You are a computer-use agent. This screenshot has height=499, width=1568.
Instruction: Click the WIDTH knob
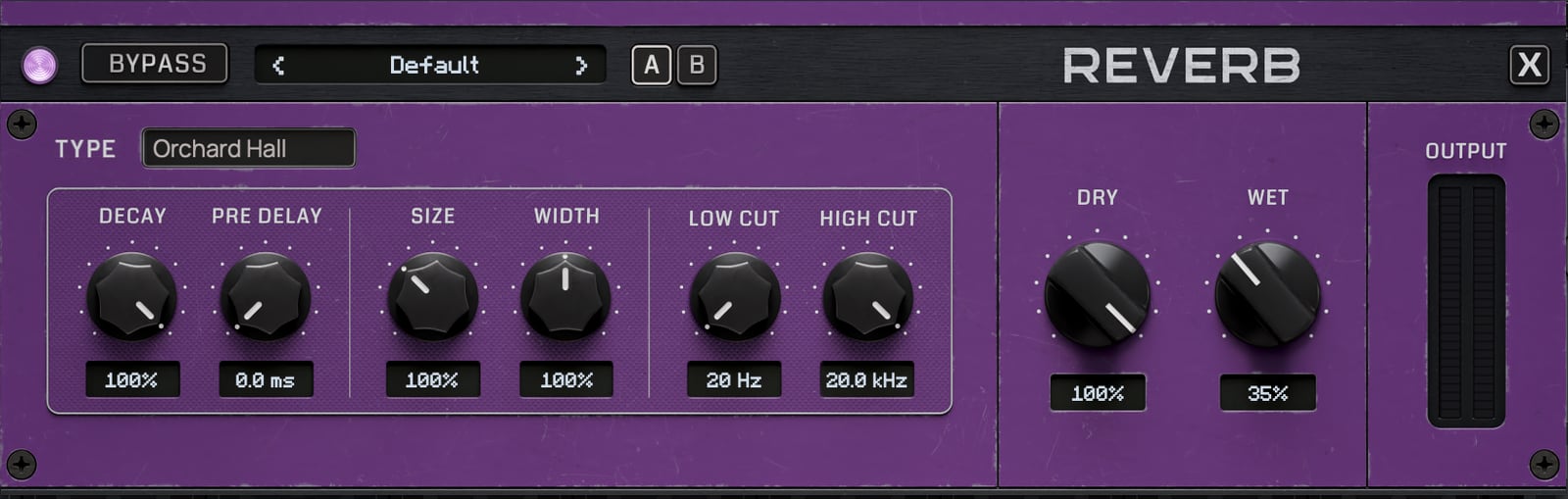tap(565, 295)
